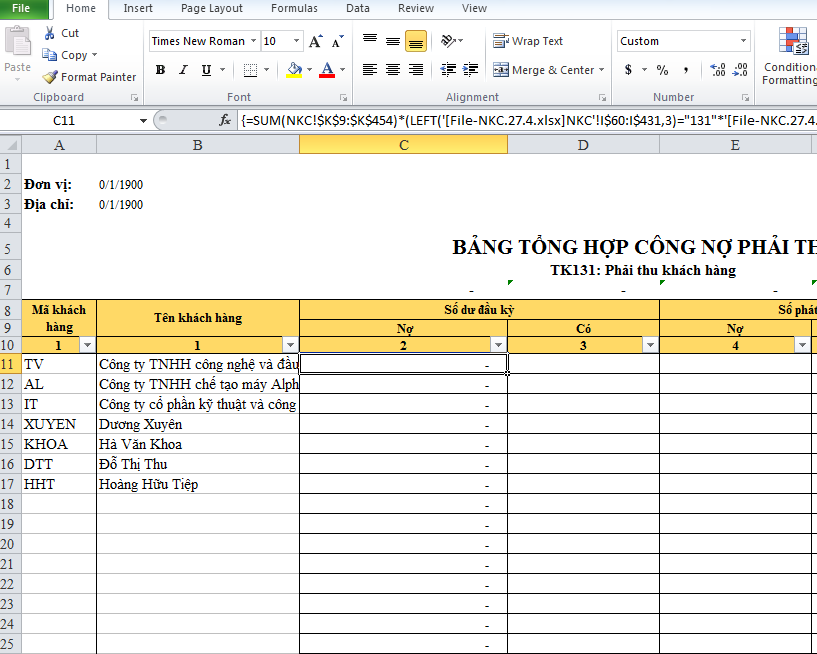Apply Comma Style number format
This screenshot has width=817, height=654.
tap(686, 70)
